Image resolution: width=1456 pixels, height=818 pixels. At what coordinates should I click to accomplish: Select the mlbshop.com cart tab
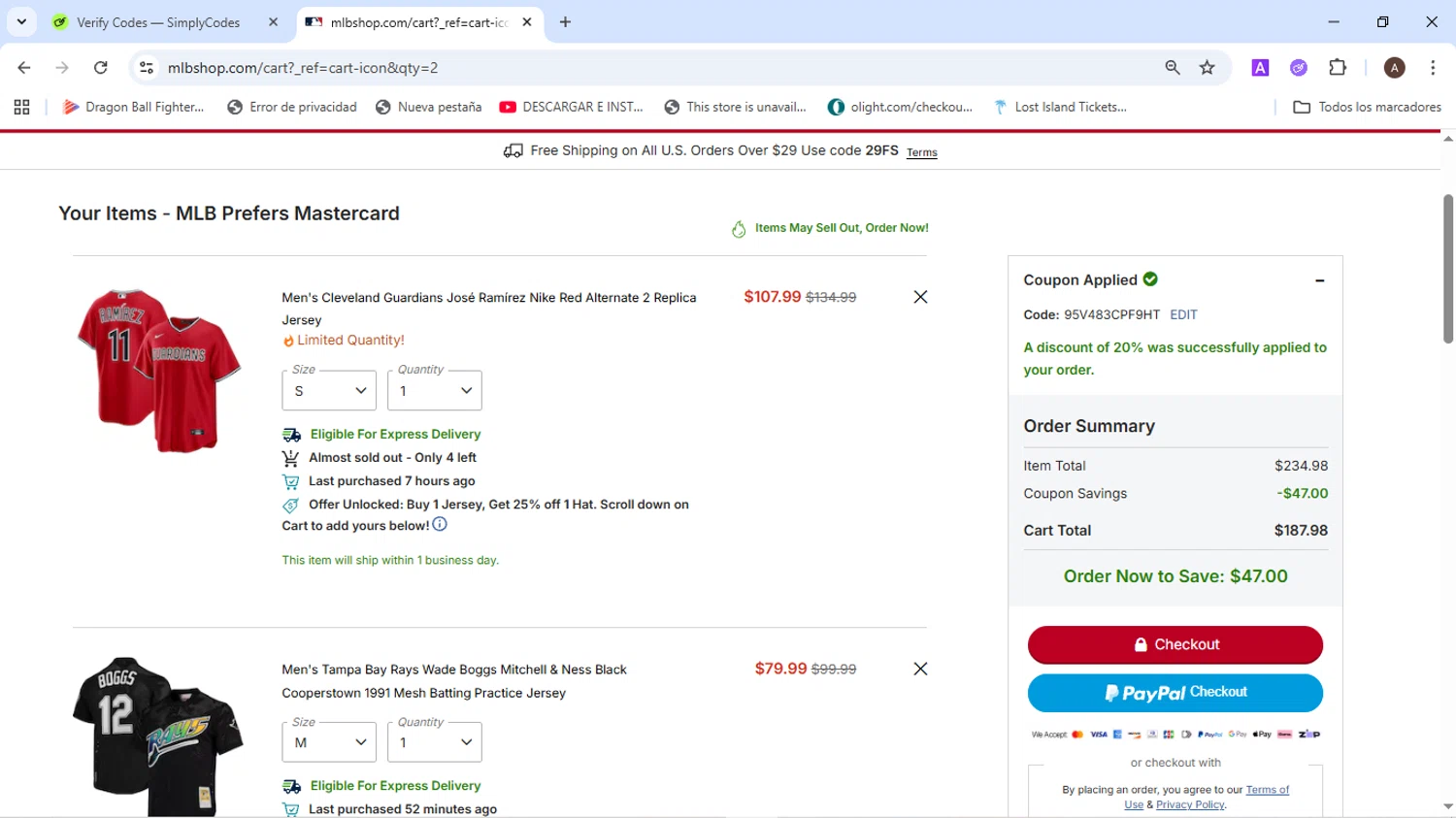418,22
